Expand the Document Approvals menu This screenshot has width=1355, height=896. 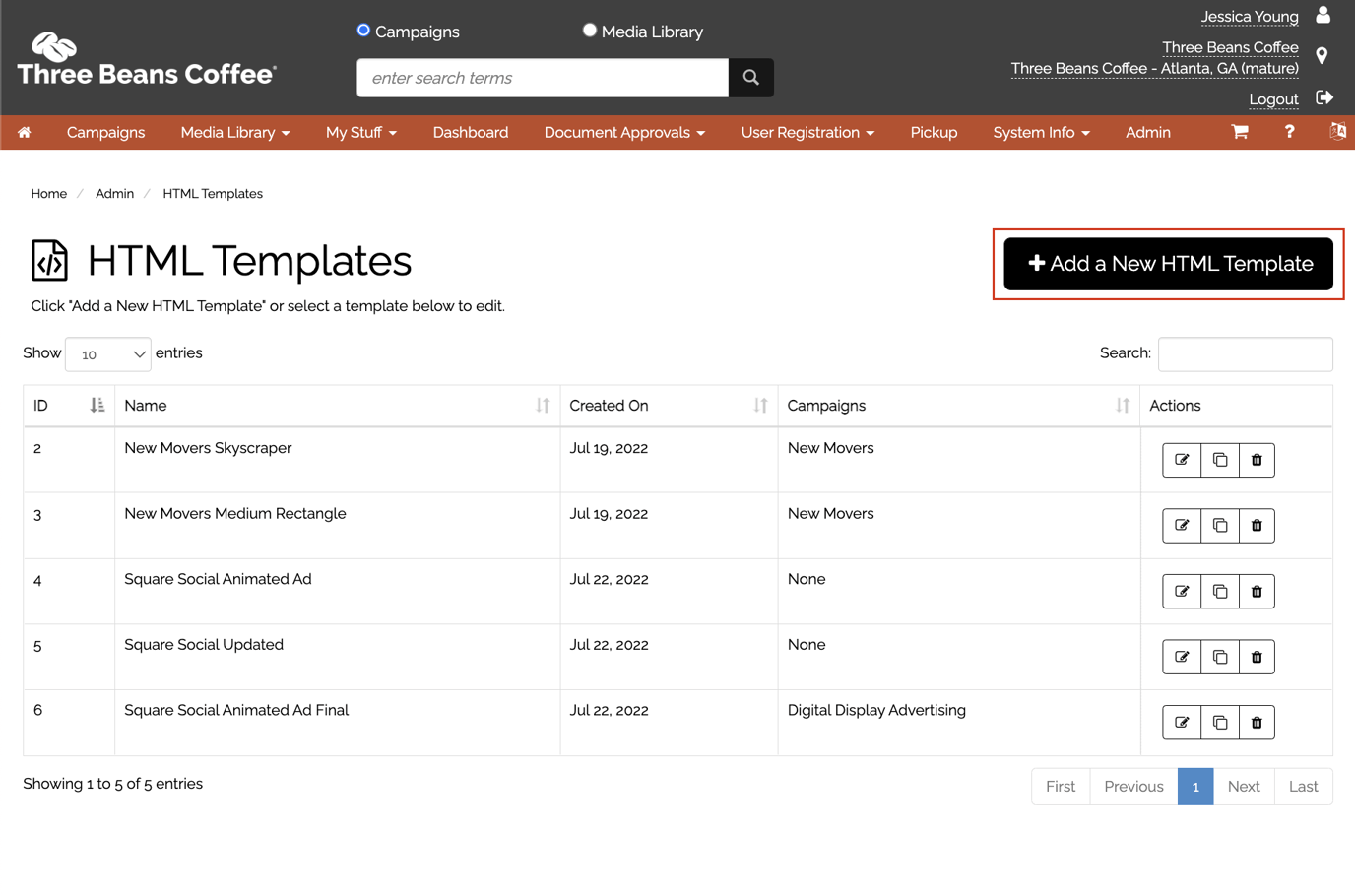coord(623,132)
